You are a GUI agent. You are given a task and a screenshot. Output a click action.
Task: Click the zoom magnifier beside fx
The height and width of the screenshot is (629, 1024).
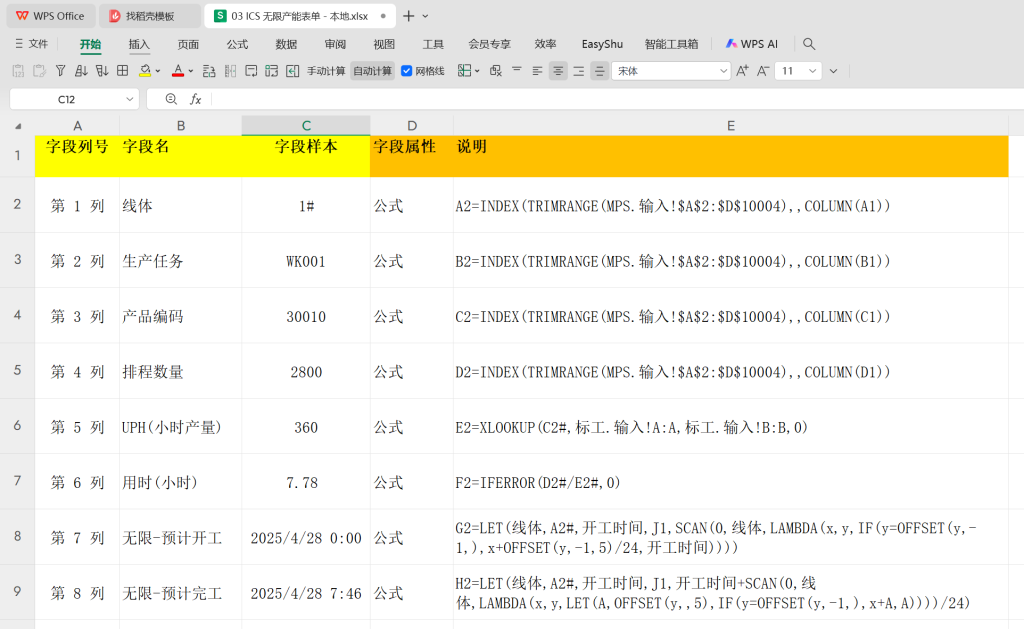pyautogui.click(x=171, y=99)
